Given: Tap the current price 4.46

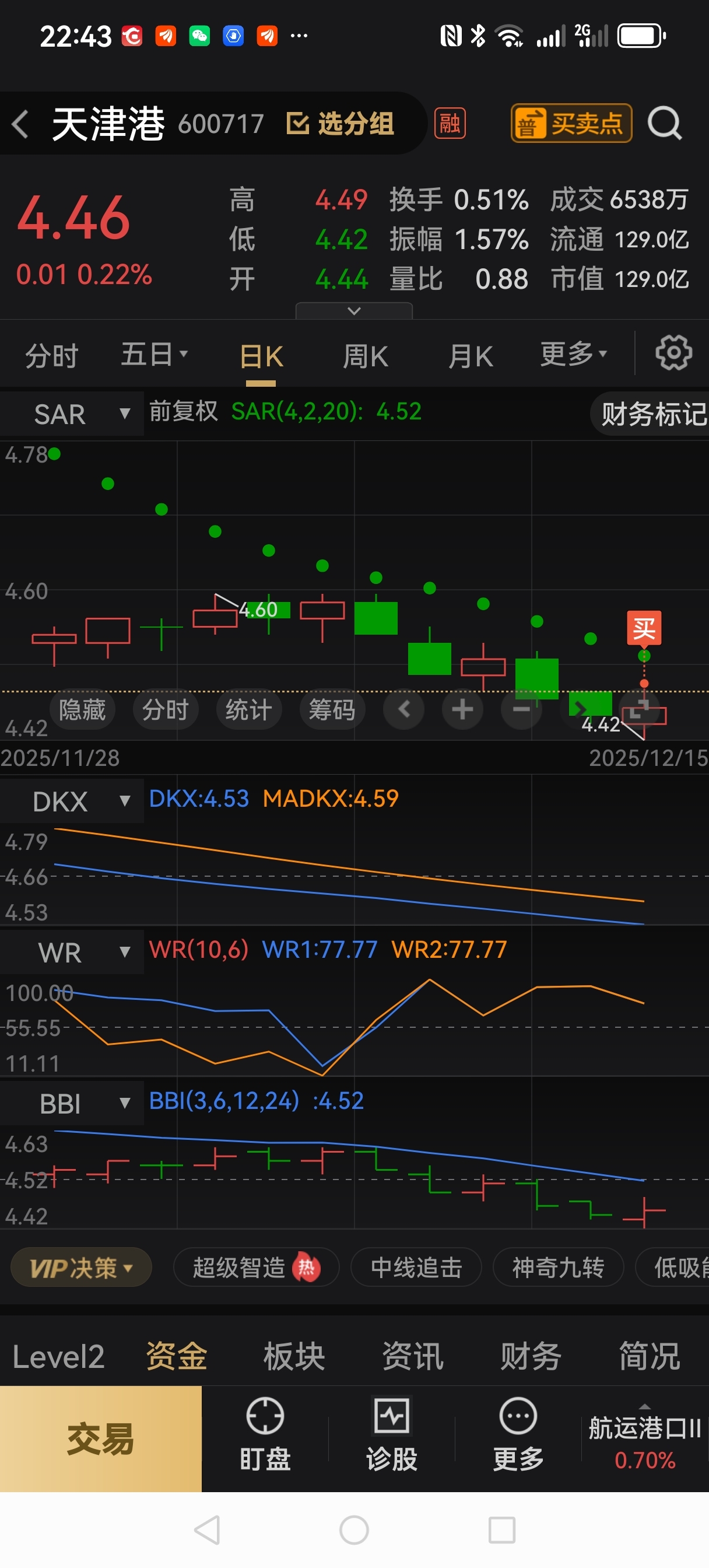Looking at the screenshot, I should click(73, 218).
